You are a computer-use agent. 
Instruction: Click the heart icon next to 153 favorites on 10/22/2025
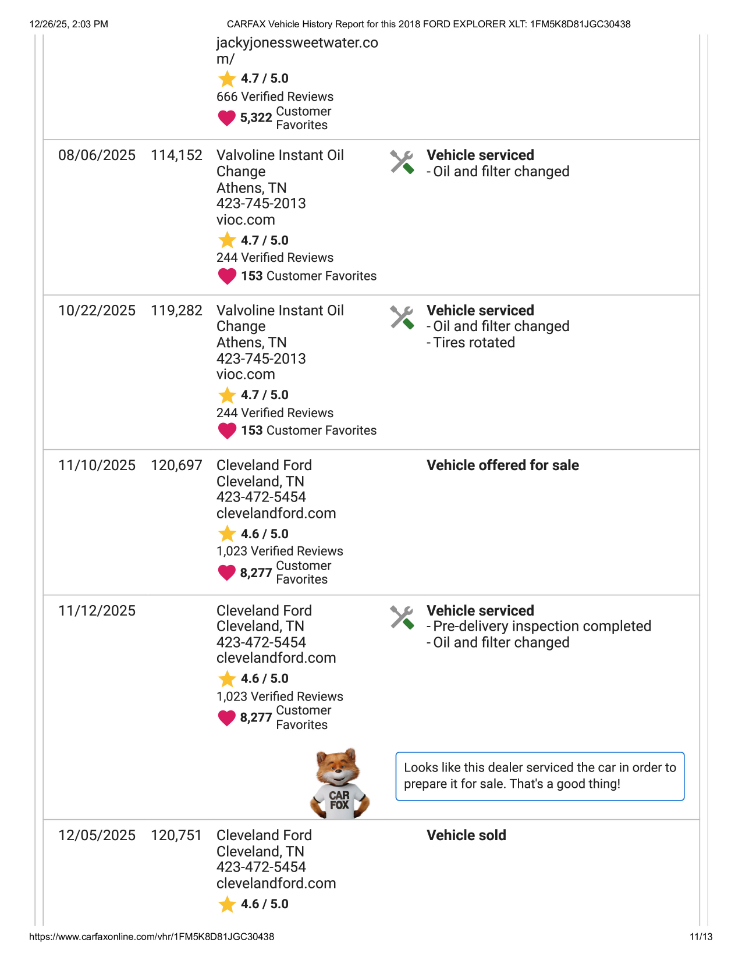pyautogui.click(x=227, y=431)
